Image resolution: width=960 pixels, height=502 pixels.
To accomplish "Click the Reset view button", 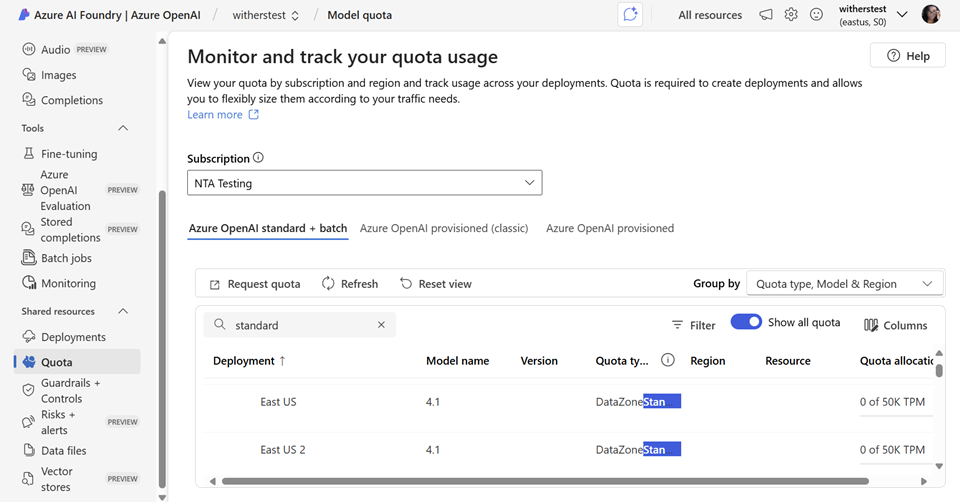I will [x=436, y=283].
